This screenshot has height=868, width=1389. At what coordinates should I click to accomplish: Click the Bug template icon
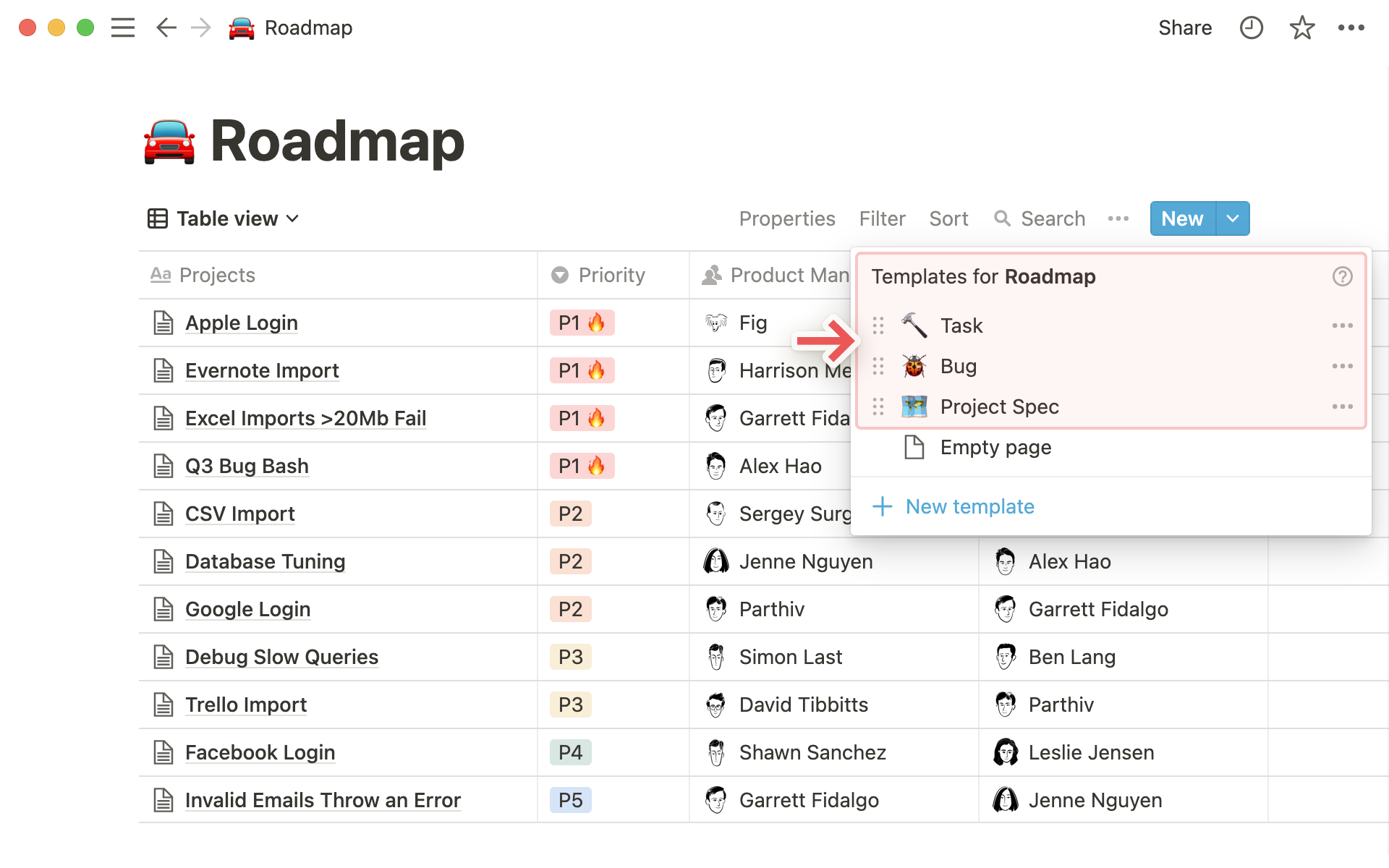(x=912, y=365)
